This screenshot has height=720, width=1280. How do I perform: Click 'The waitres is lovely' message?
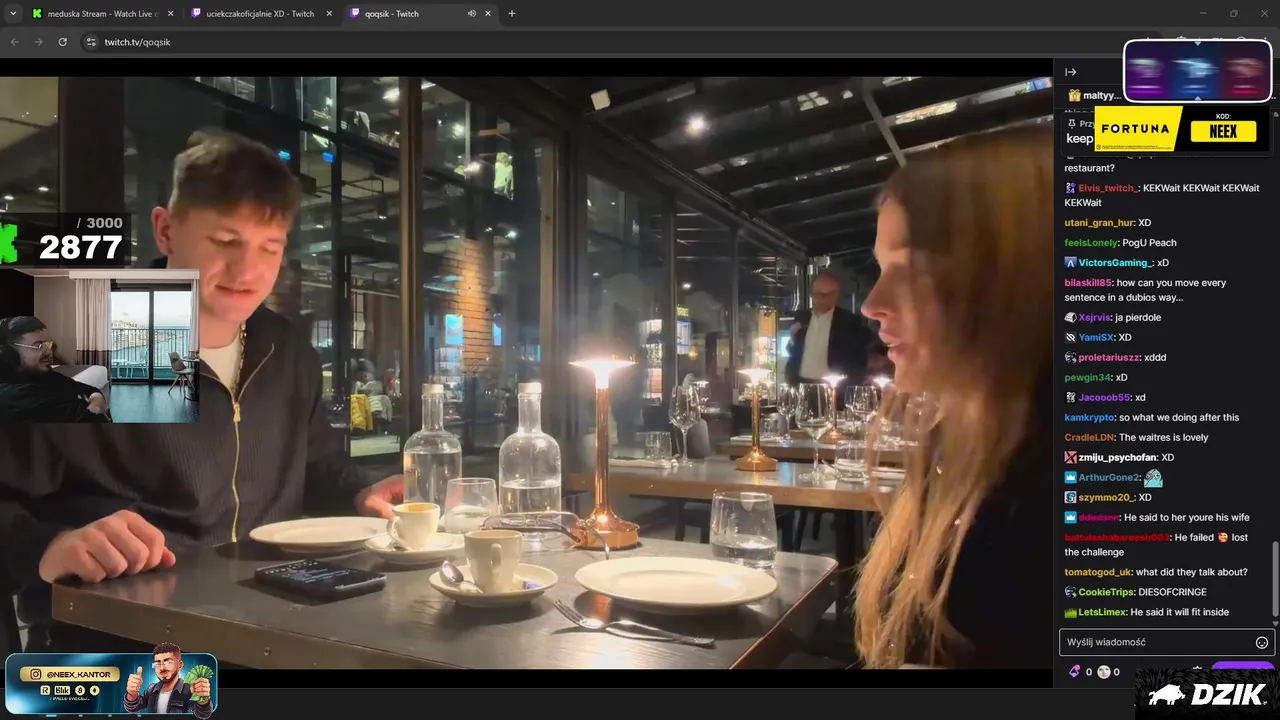1163,438
